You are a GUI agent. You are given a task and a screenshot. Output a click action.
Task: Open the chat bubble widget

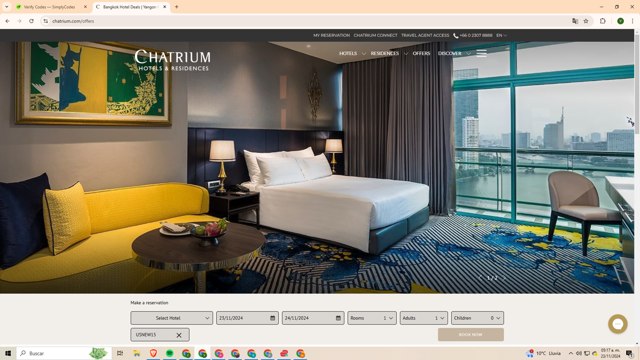pyautogui.click(x=618, y=324)
